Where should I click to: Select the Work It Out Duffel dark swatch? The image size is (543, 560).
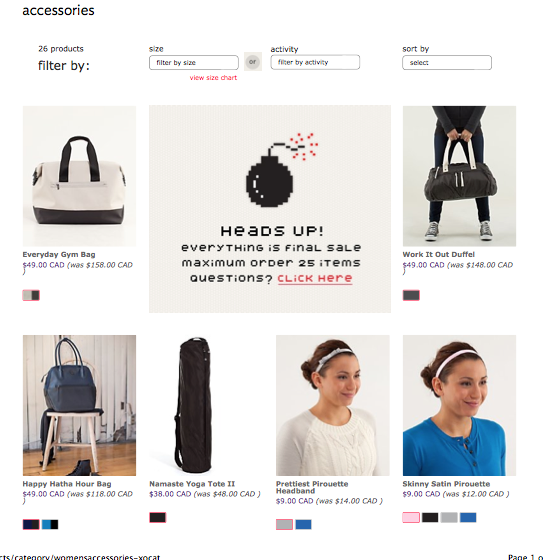point(411,295)
